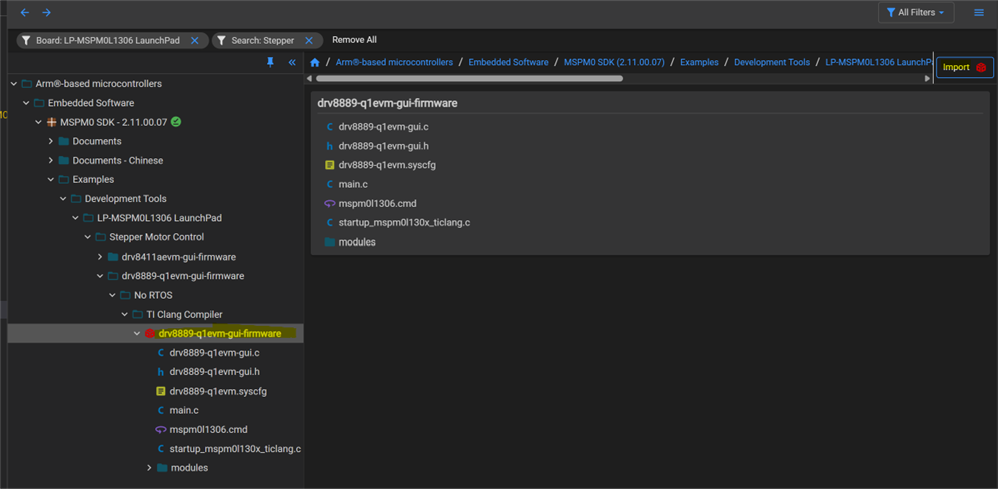Click the Import button
998x489 pixels.
point(964,67)
